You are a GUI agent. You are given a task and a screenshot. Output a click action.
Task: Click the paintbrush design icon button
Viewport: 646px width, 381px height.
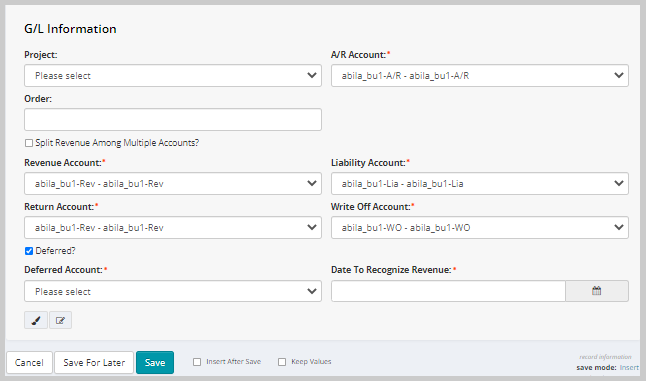[36, 320]
